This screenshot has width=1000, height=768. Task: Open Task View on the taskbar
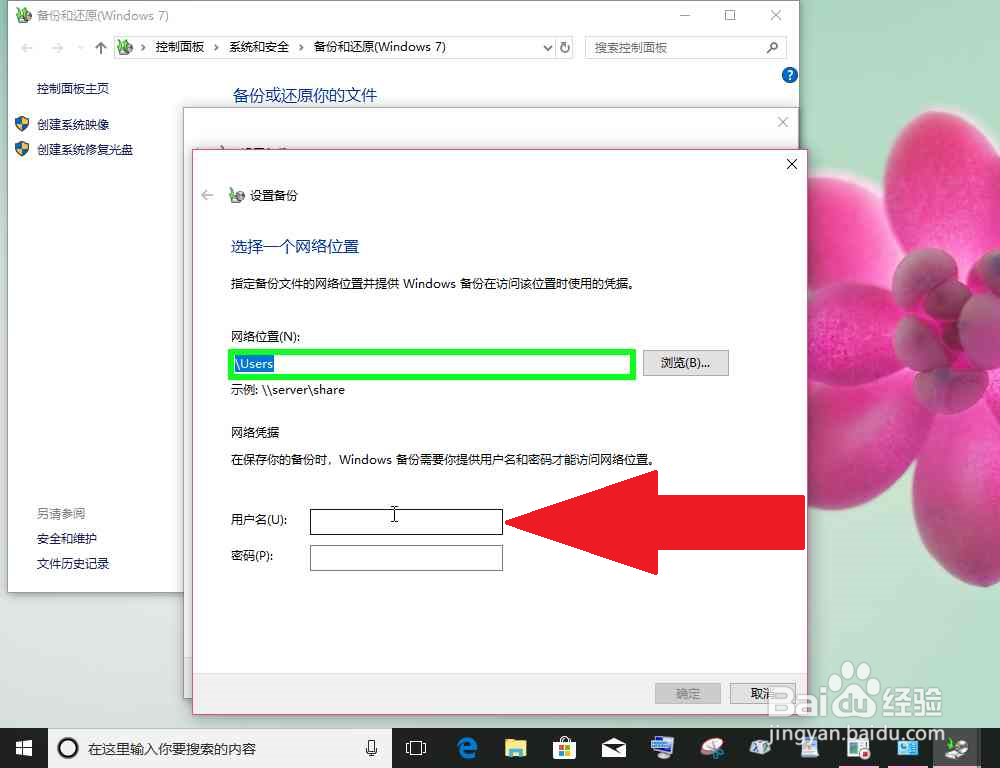click(416, 748)
